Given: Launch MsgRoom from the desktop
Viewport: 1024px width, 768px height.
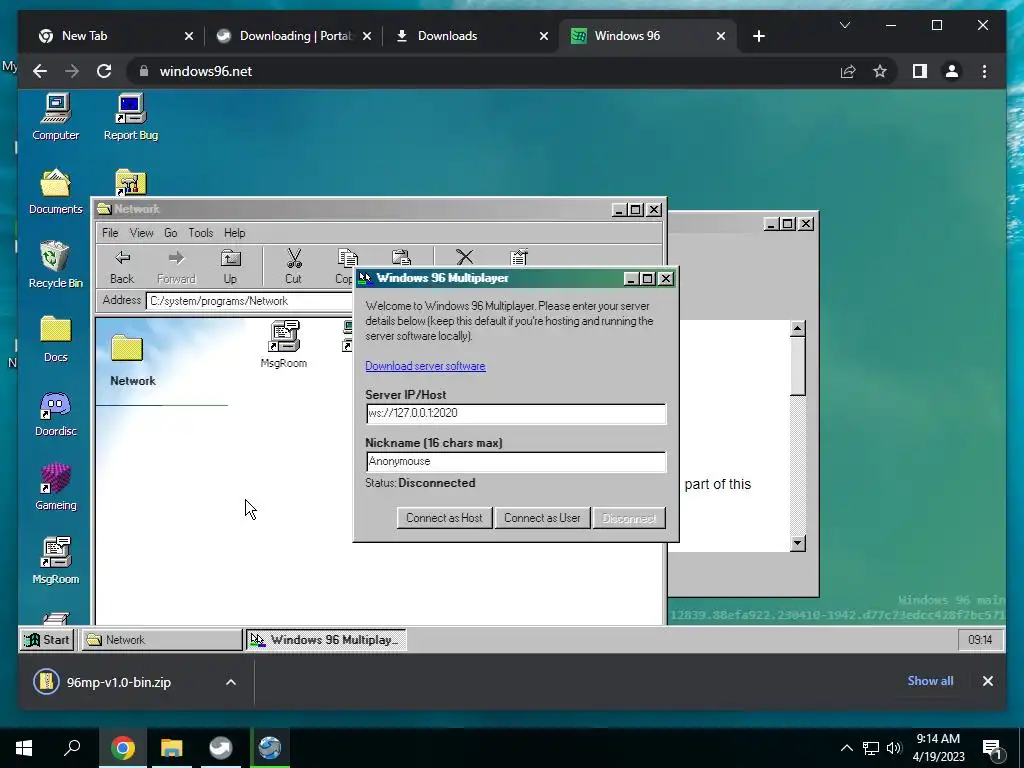Looking at the screenshot, I should coord(56,560).
